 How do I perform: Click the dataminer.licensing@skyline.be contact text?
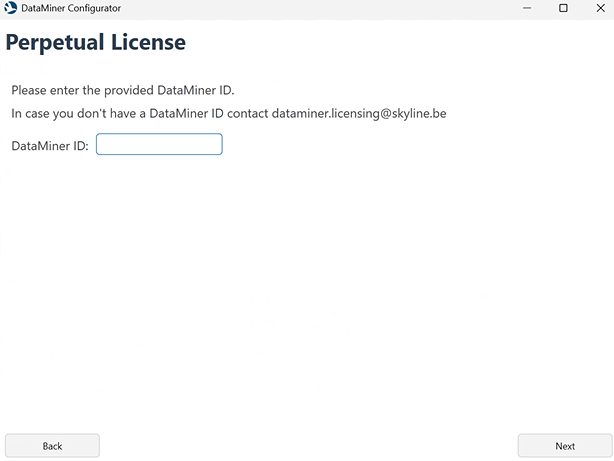click(359, 114)
